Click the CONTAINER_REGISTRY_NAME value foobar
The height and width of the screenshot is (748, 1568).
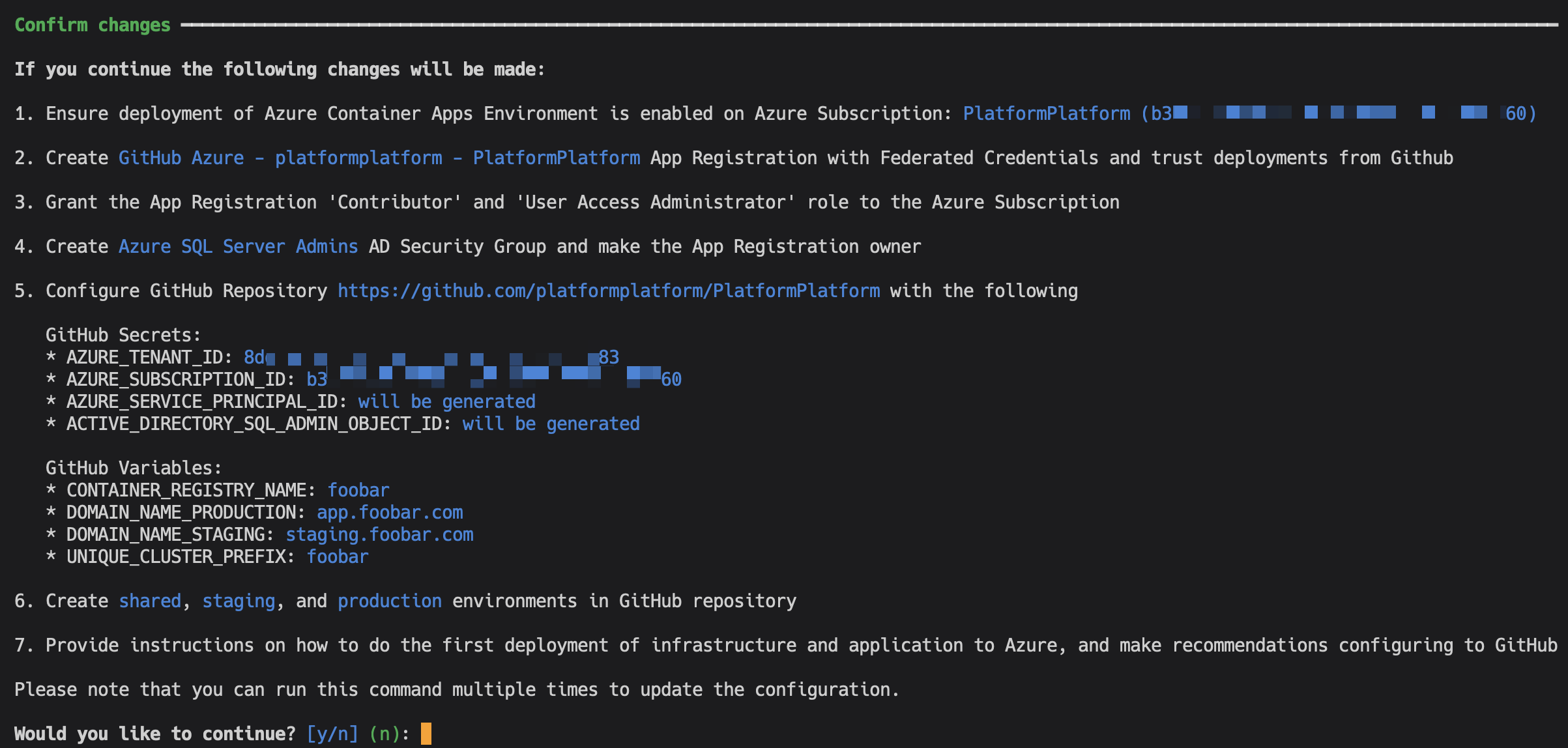pyautogui.click(x=358, y=490)
